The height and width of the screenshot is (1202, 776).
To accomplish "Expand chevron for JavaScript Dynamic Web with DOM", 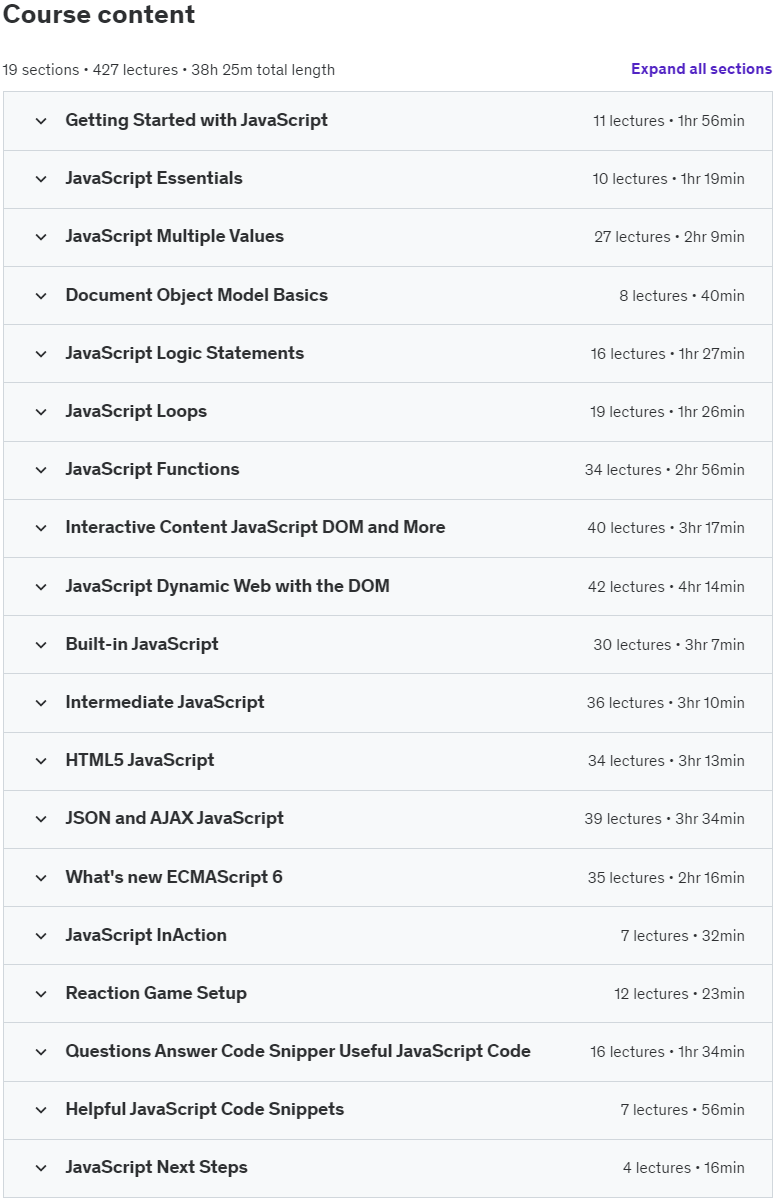I will tap(41, 587).
